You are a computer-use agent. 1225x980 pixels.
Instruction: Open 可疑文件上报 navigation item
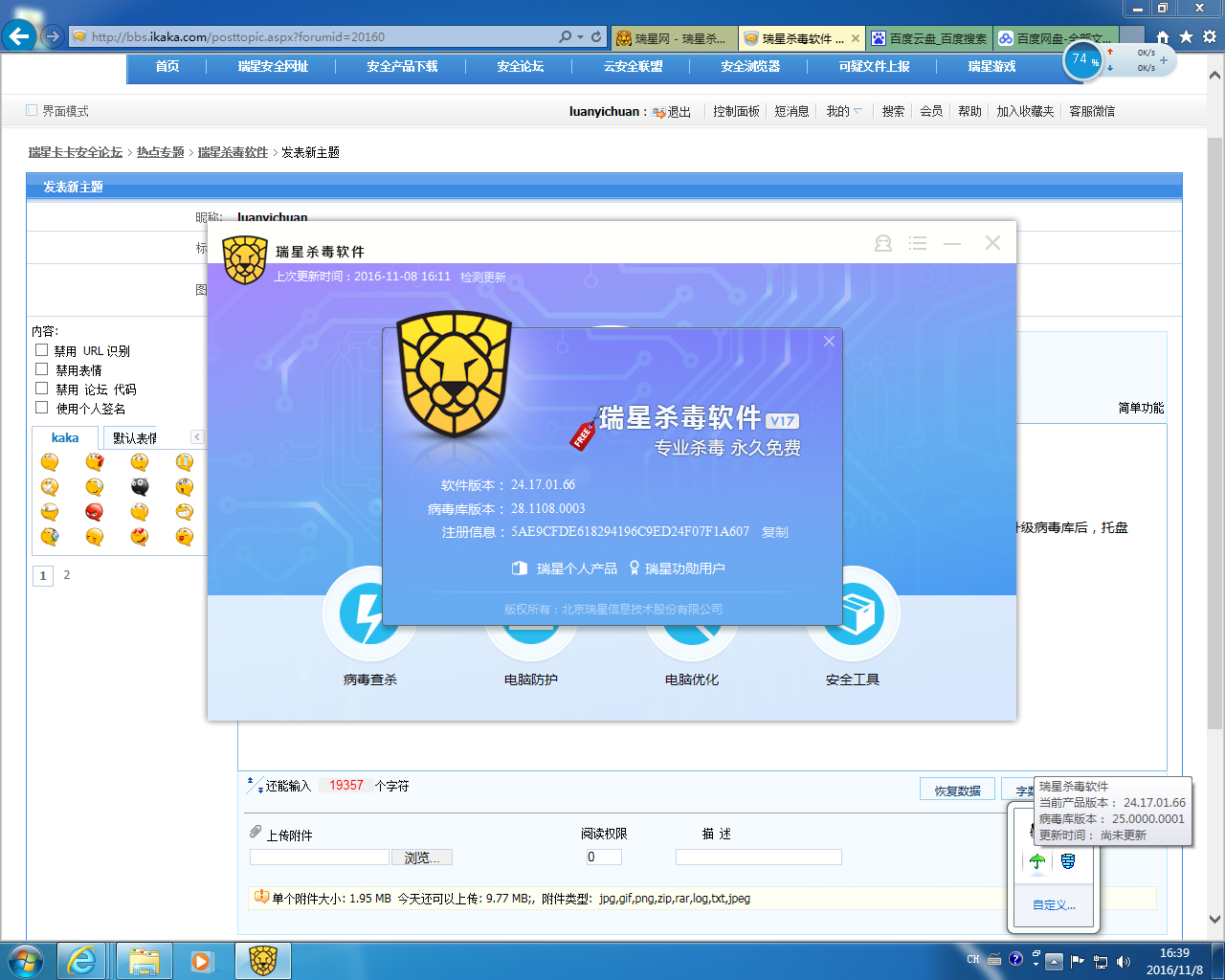[x=874, y=66]
